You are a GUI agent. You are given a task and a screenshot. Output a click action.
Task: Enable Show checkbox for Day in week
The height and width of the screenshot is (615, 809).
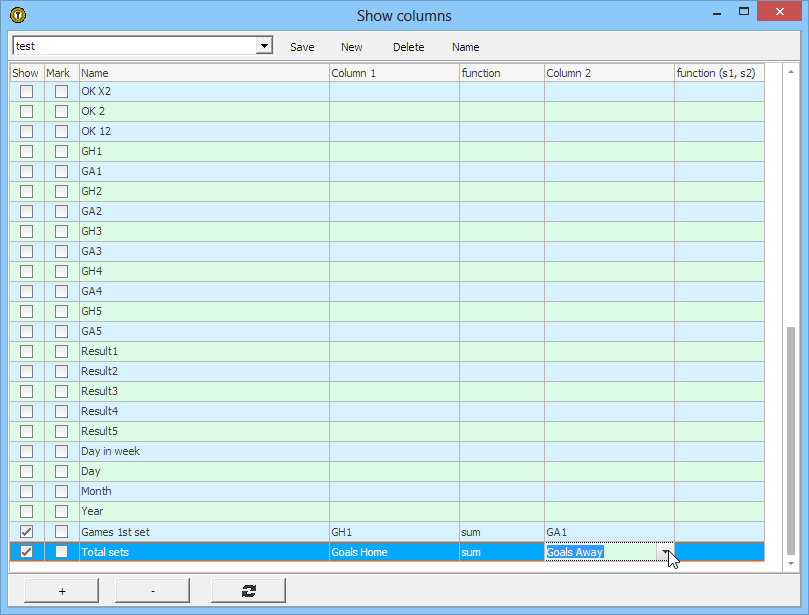click(27, 451)
